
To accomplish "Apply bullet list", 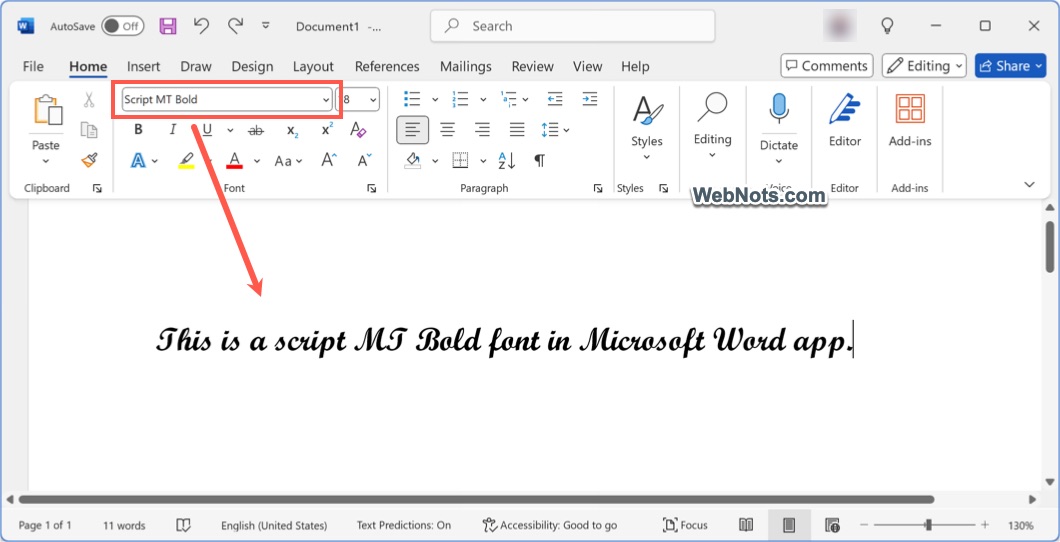I will pos(412,99).
